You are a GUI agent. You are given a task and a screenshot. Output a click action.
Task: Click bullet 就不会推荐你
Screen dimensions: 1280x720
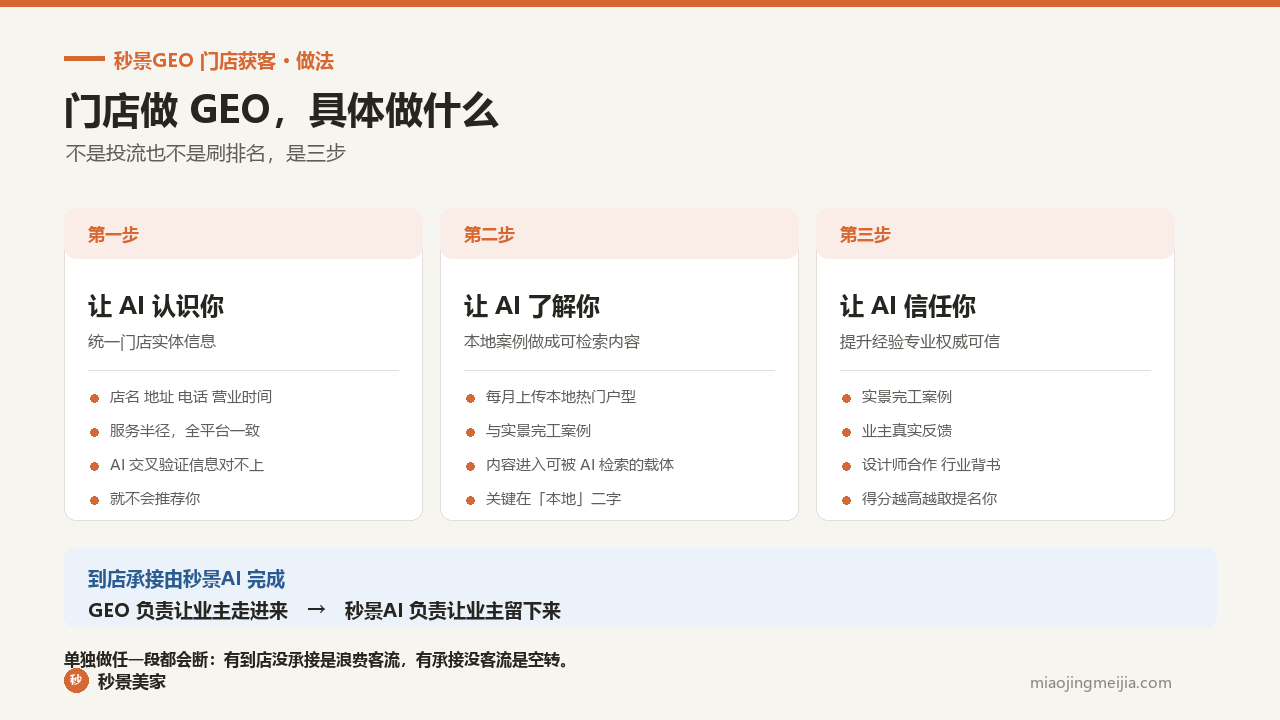(155, 499)
